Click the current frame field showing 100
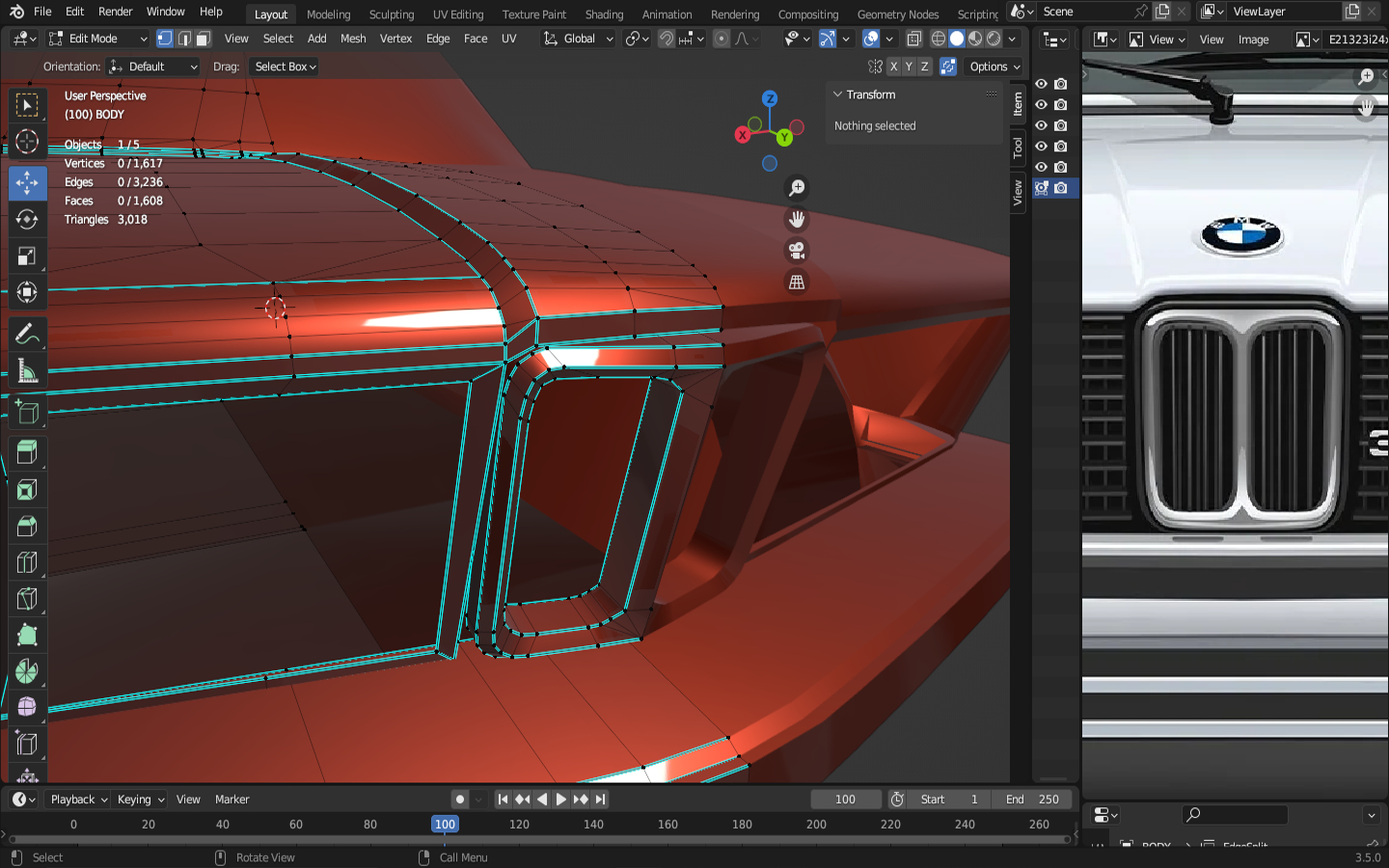The image size is (1389, 868). 845,800
